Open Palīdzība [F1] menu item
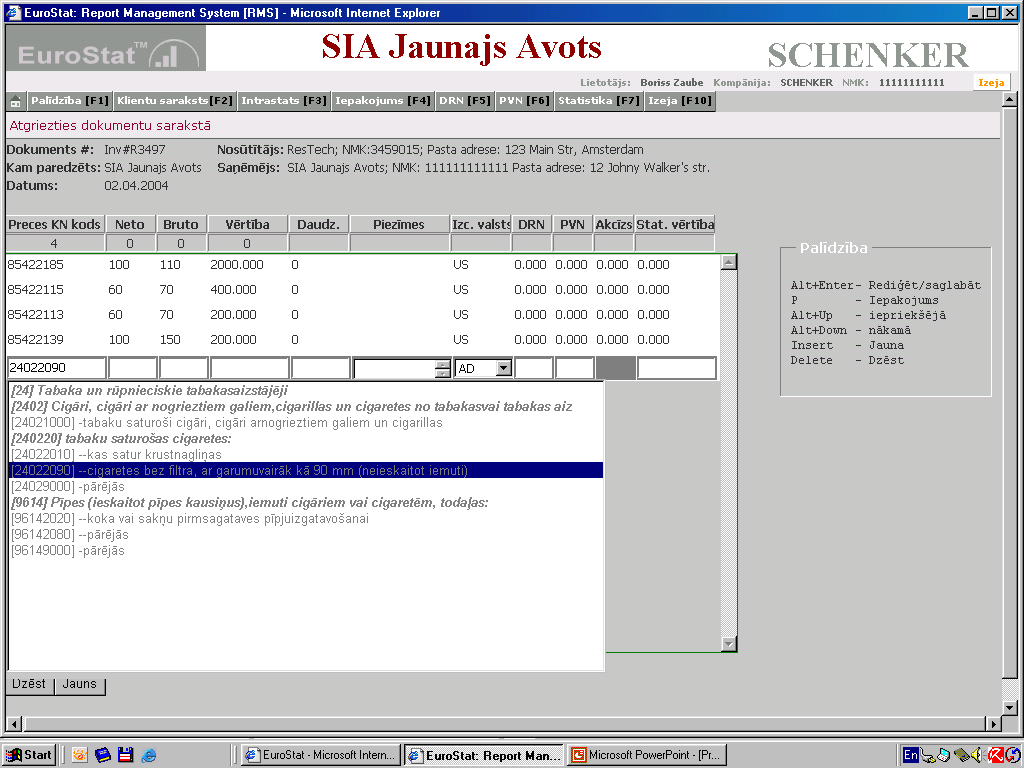The height and width of the screenshot is (768, 1024). 69,101
